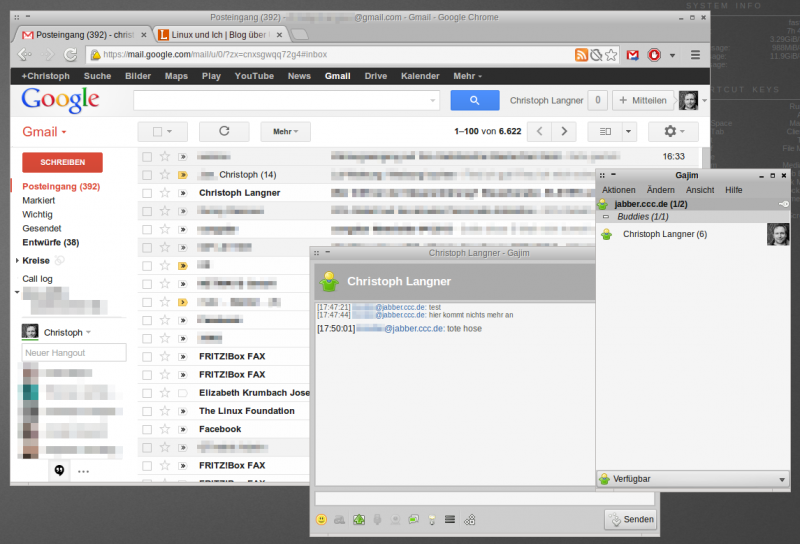Check The Linux Foundation email checkbox
This screenshot has width=800, height=544.
click(x=147, y=411)
